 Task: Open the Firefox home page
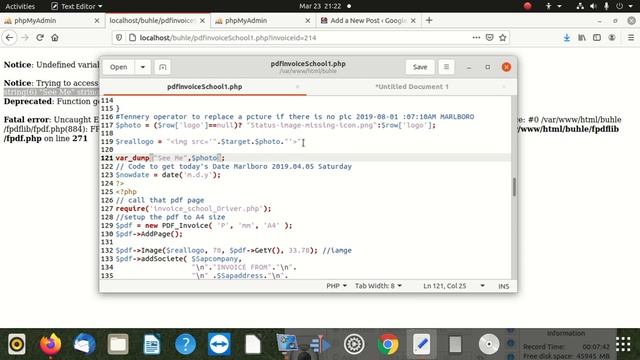point(55,38)
